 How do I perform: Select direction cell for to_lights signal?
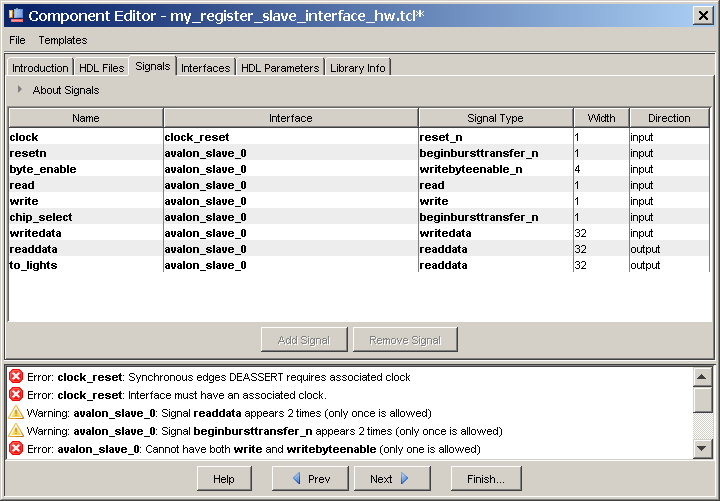coord(668,265)
